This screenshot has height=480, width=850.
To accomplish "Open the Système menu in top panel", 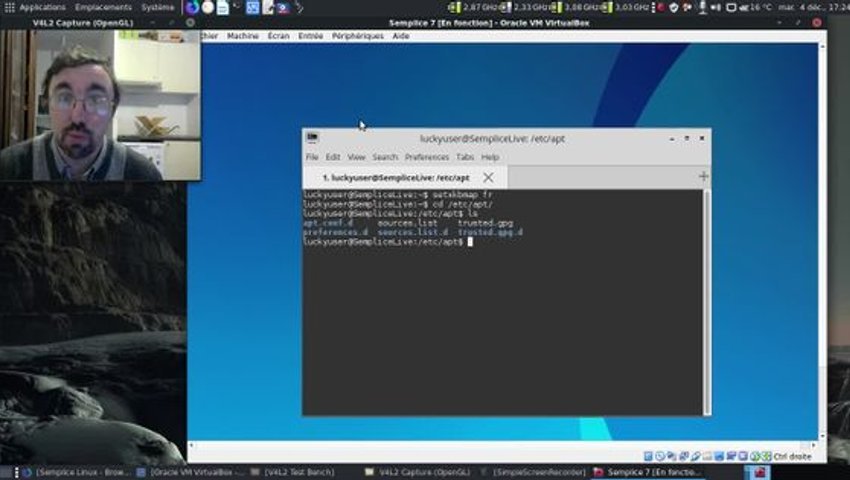I will (158, 7).
